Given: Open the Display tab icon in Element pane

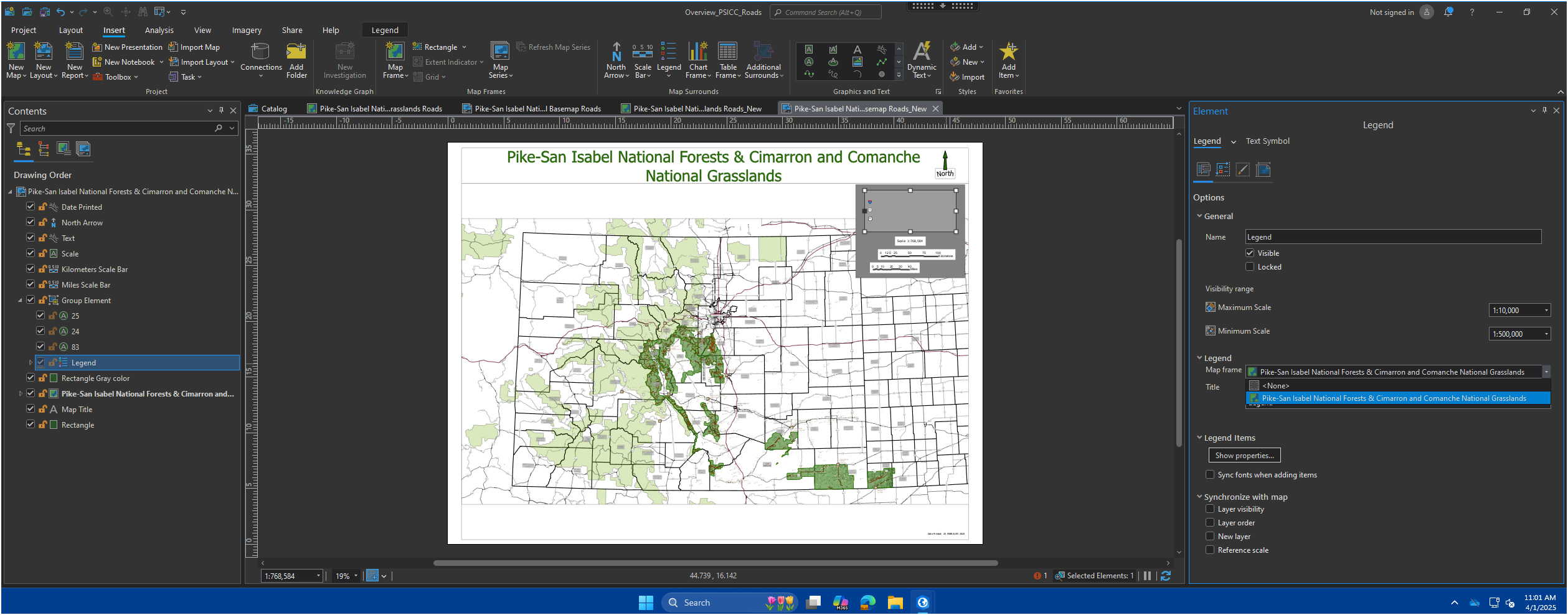Looking at the screenshot, I should coord(1243,169).
